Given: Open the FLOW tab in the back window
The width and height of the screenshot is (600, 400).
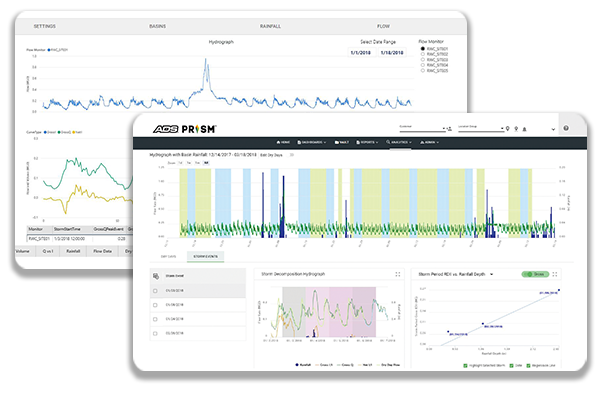Looking at the screenshot, I should click(383, 26).
